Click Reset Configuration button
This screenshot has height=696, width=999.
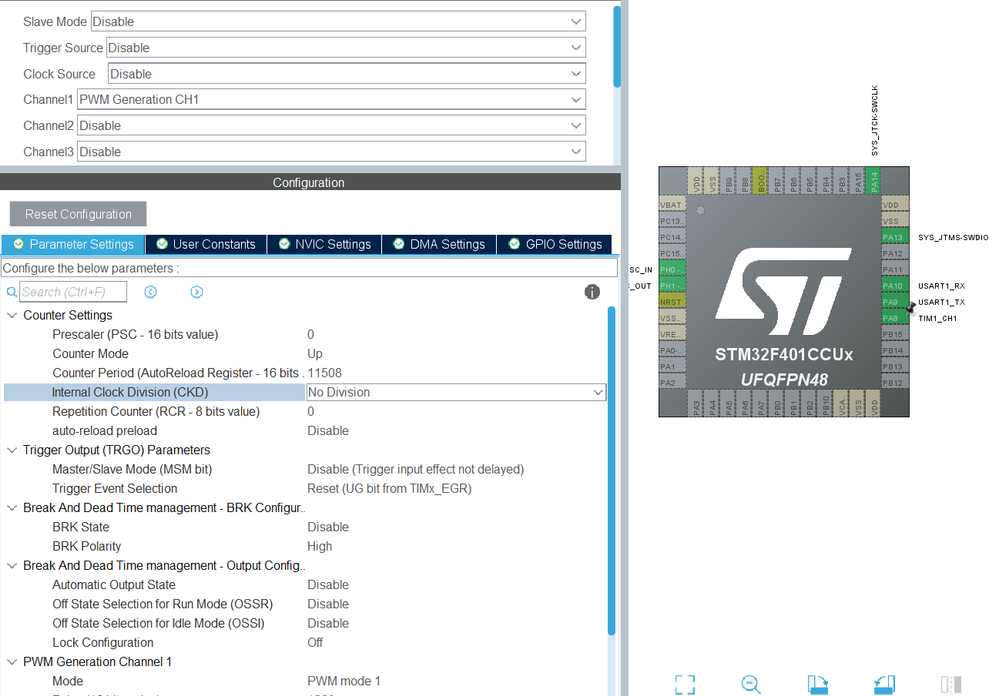[x=78, y=214]
